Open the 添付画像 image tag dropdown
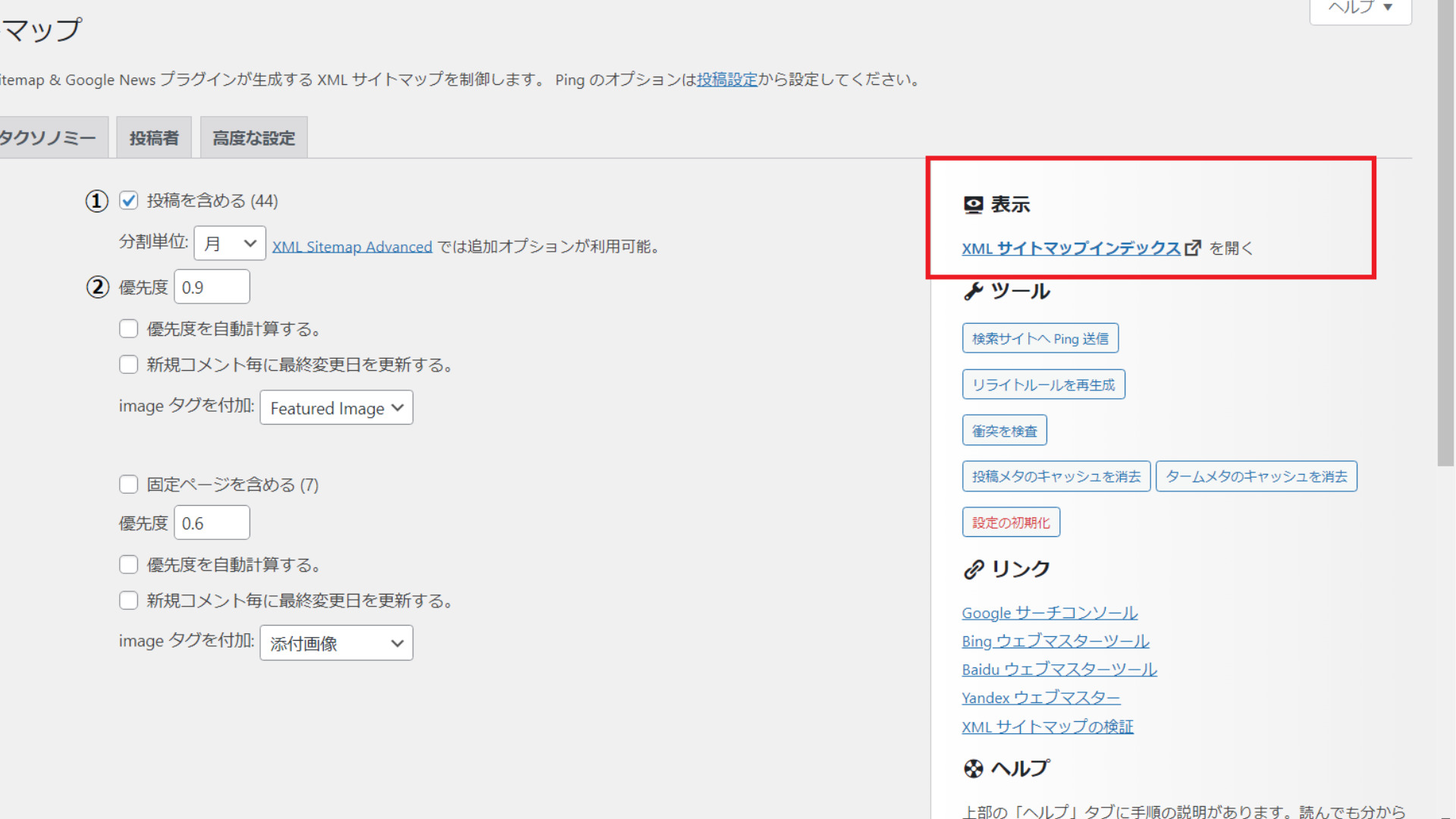This screenshot has width=1456, height=819. (337, 643)
